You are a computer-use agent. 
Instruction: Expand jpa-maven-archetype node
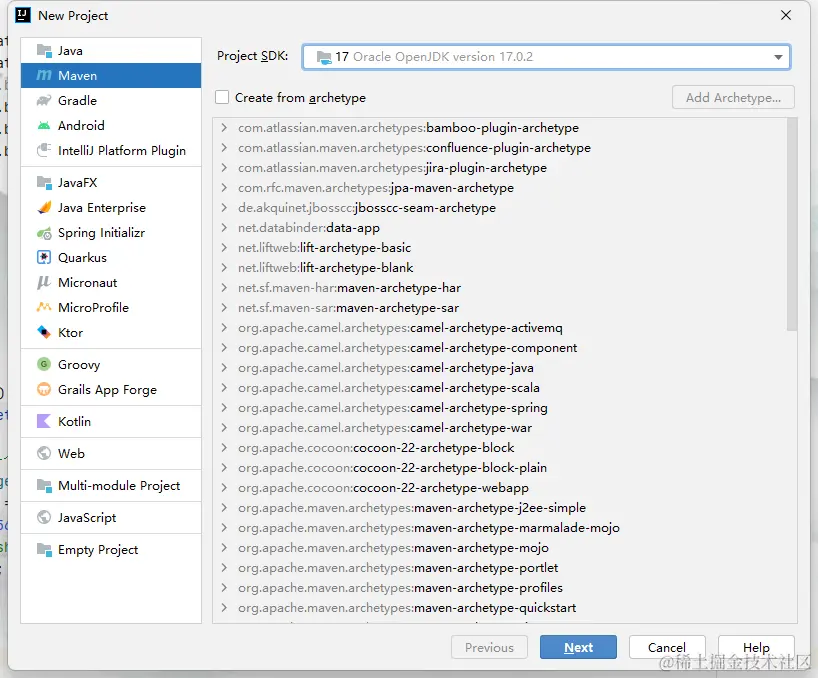coord(224,188)
